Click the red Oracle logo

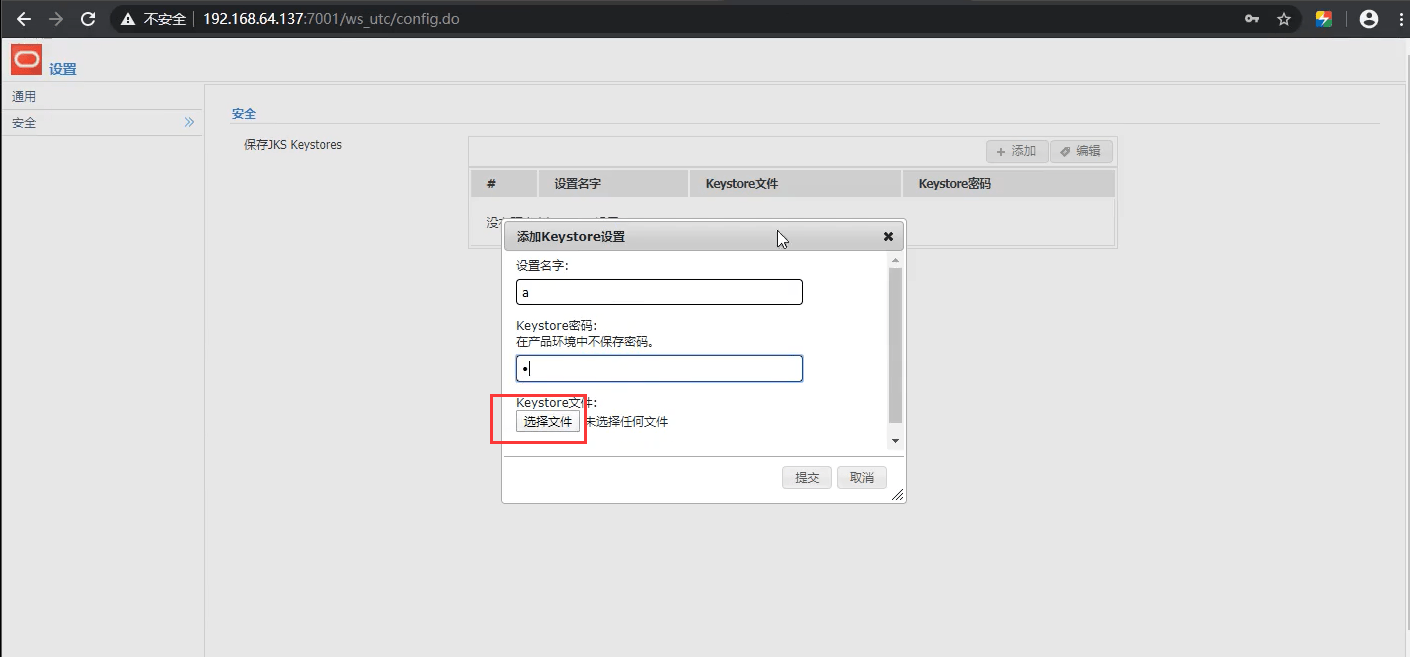point(27,60)
